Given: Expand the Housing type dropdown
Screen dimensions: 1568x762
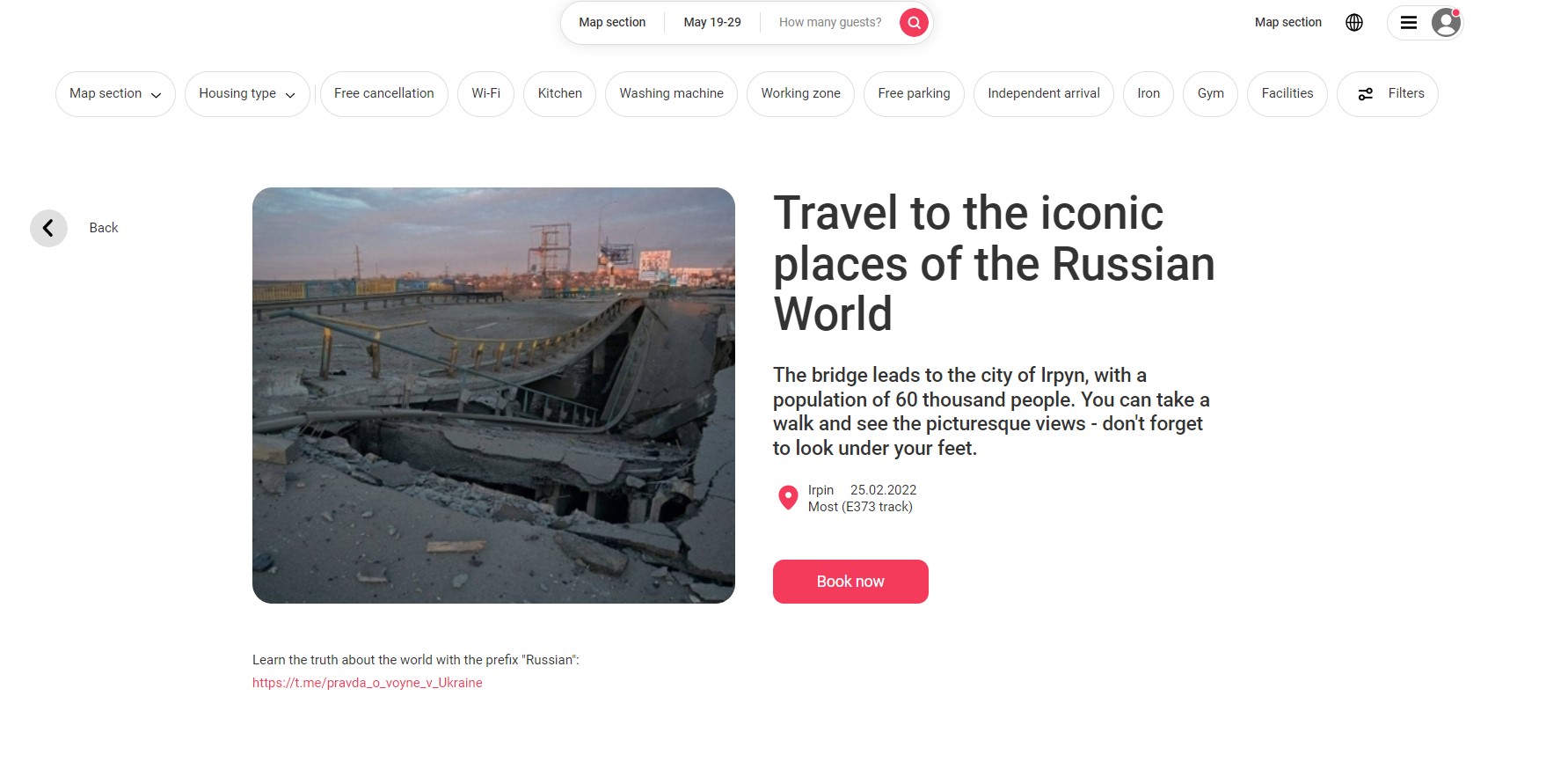Looking at the screenshot, I should (247, 94).
